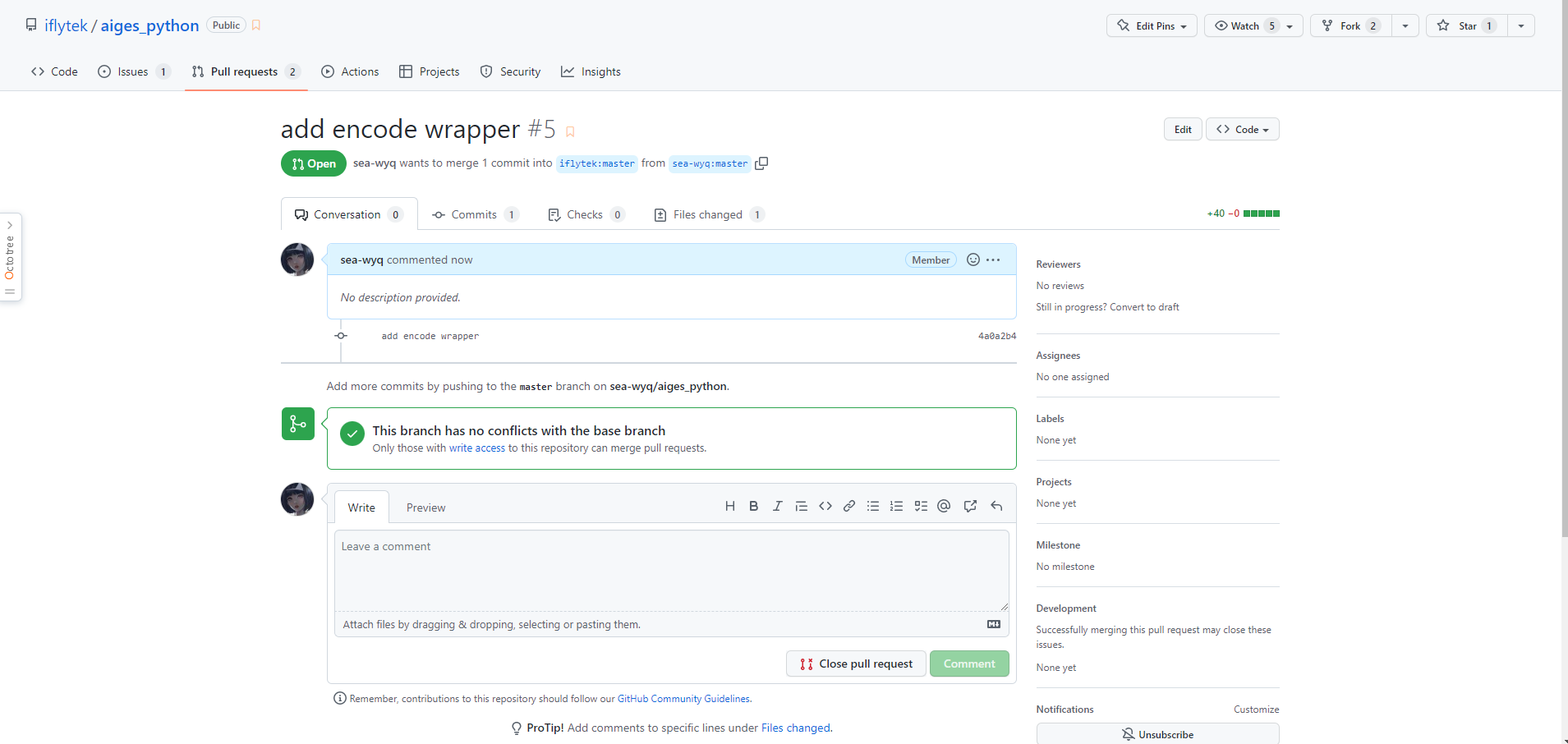Insert task list in comment toolbar
This screenshot has width=1568, height=744.
tap(921, 506)
